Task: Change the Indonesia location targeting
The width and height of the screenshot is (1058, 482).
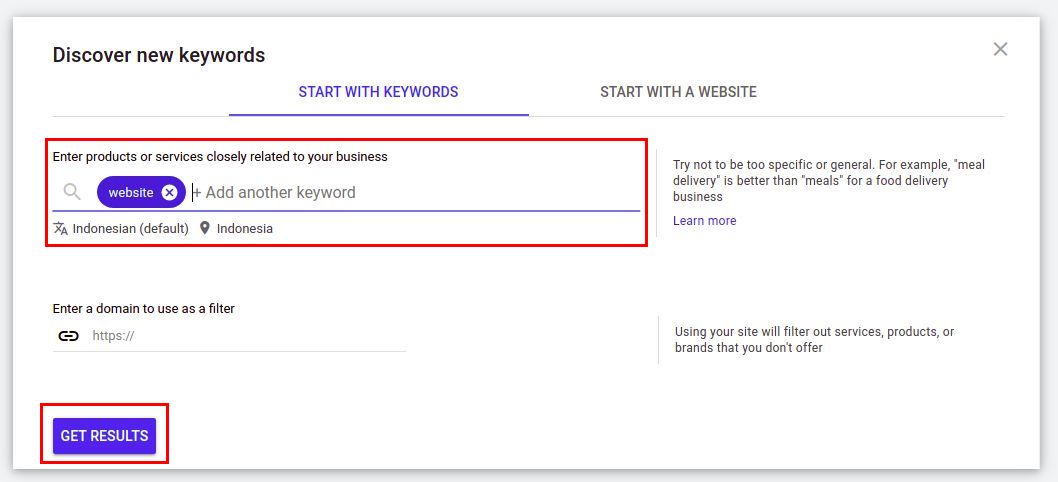Action: click(244, 228)
